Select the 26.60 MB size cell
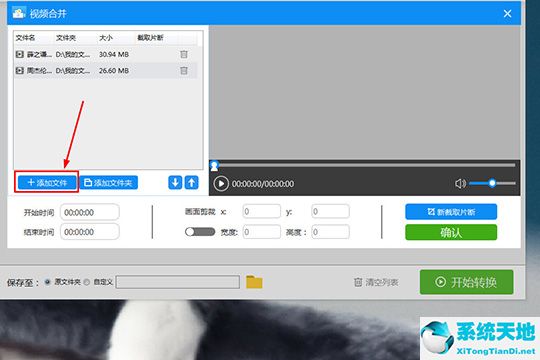 pos(114,71)
